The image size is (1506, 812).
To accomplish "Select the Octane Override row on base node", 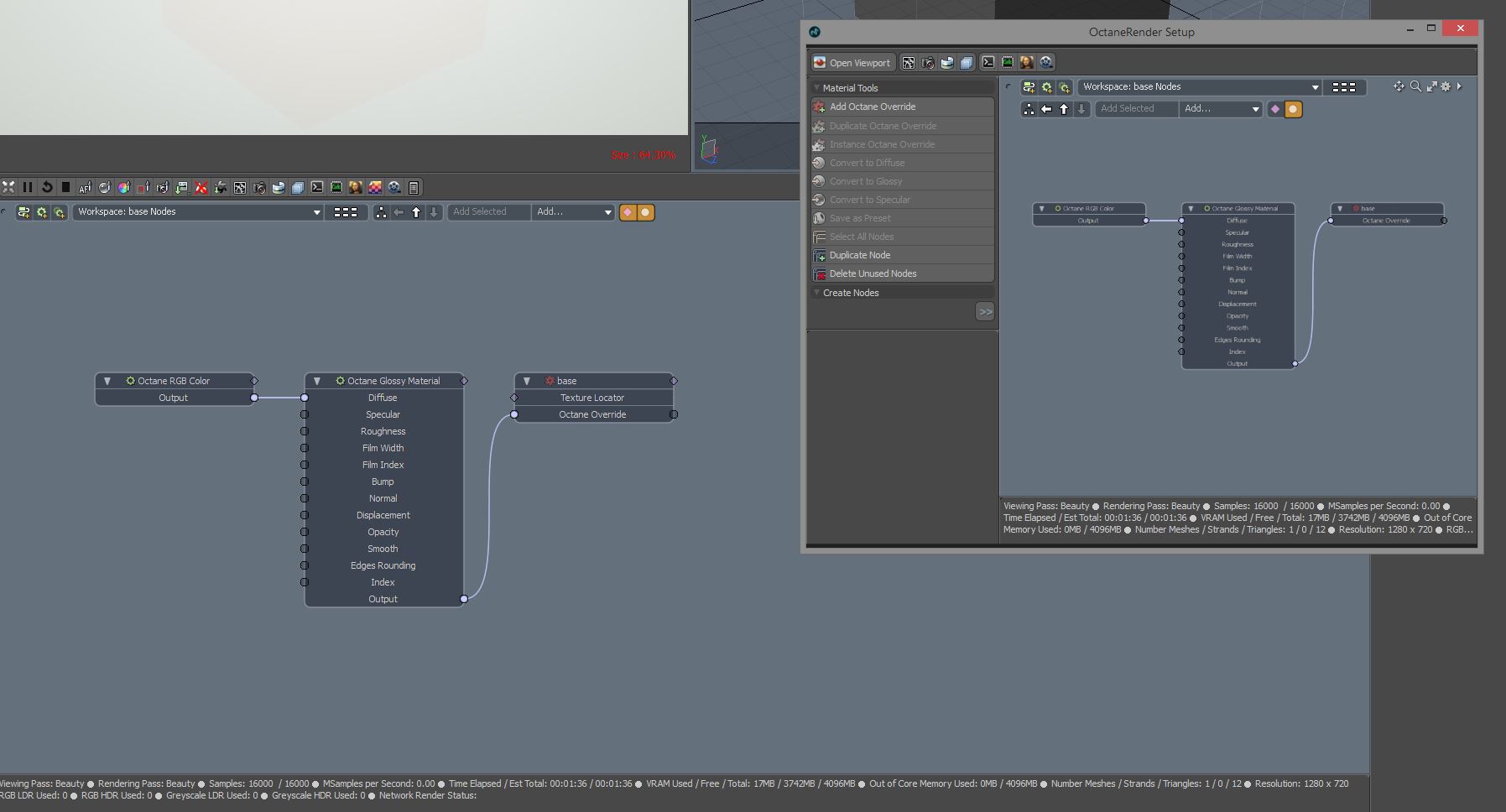I will pyautogui.click(x=593, y=414).
